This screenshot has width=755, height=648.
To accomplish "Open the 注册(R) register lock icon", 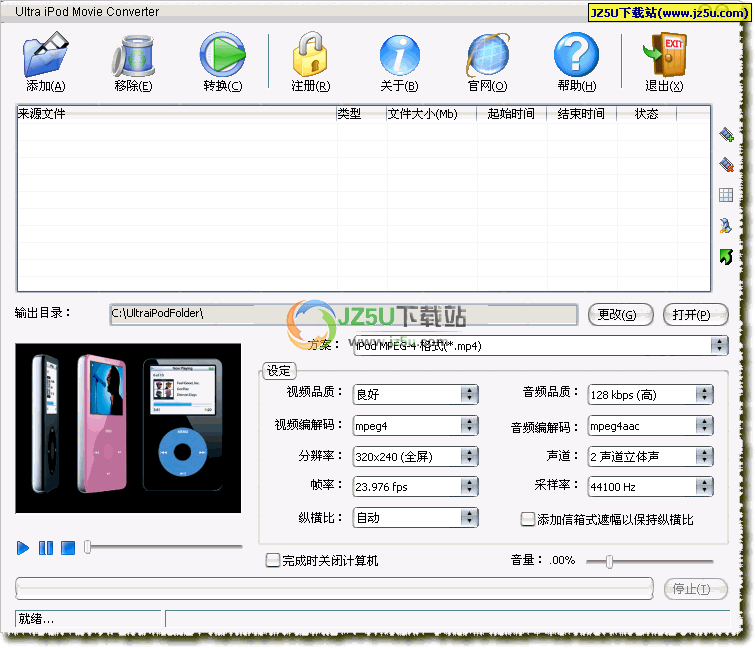I will pos(311,54).
